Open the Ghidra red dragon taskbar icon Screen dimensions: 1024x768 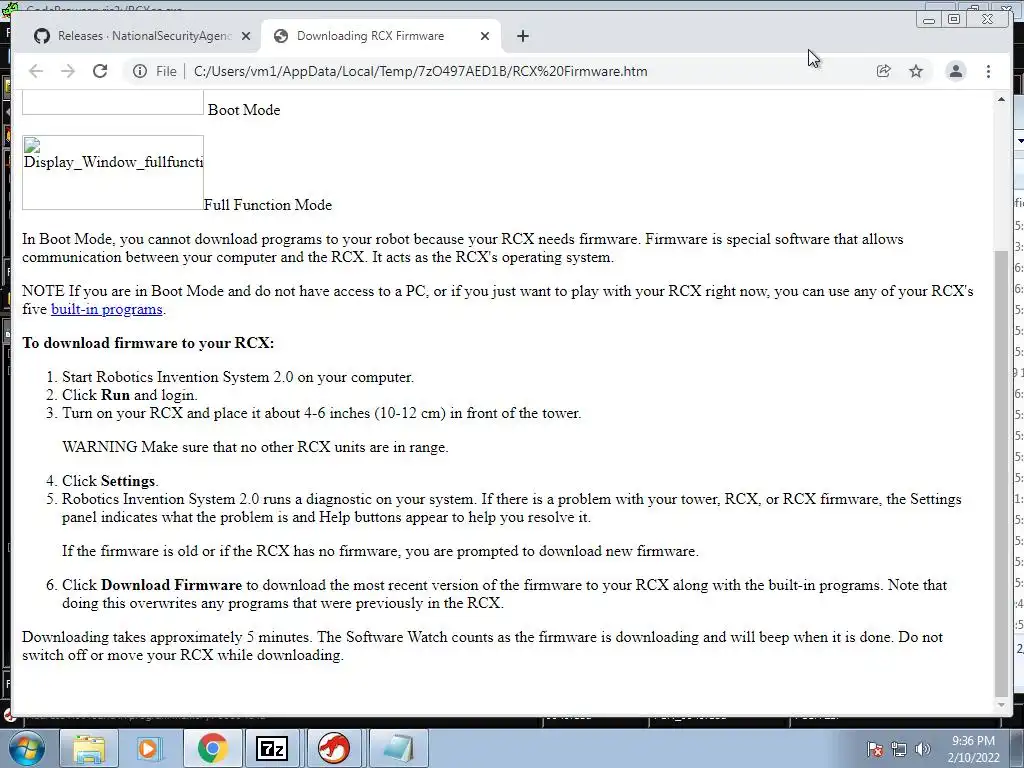[x=334, y=748]
